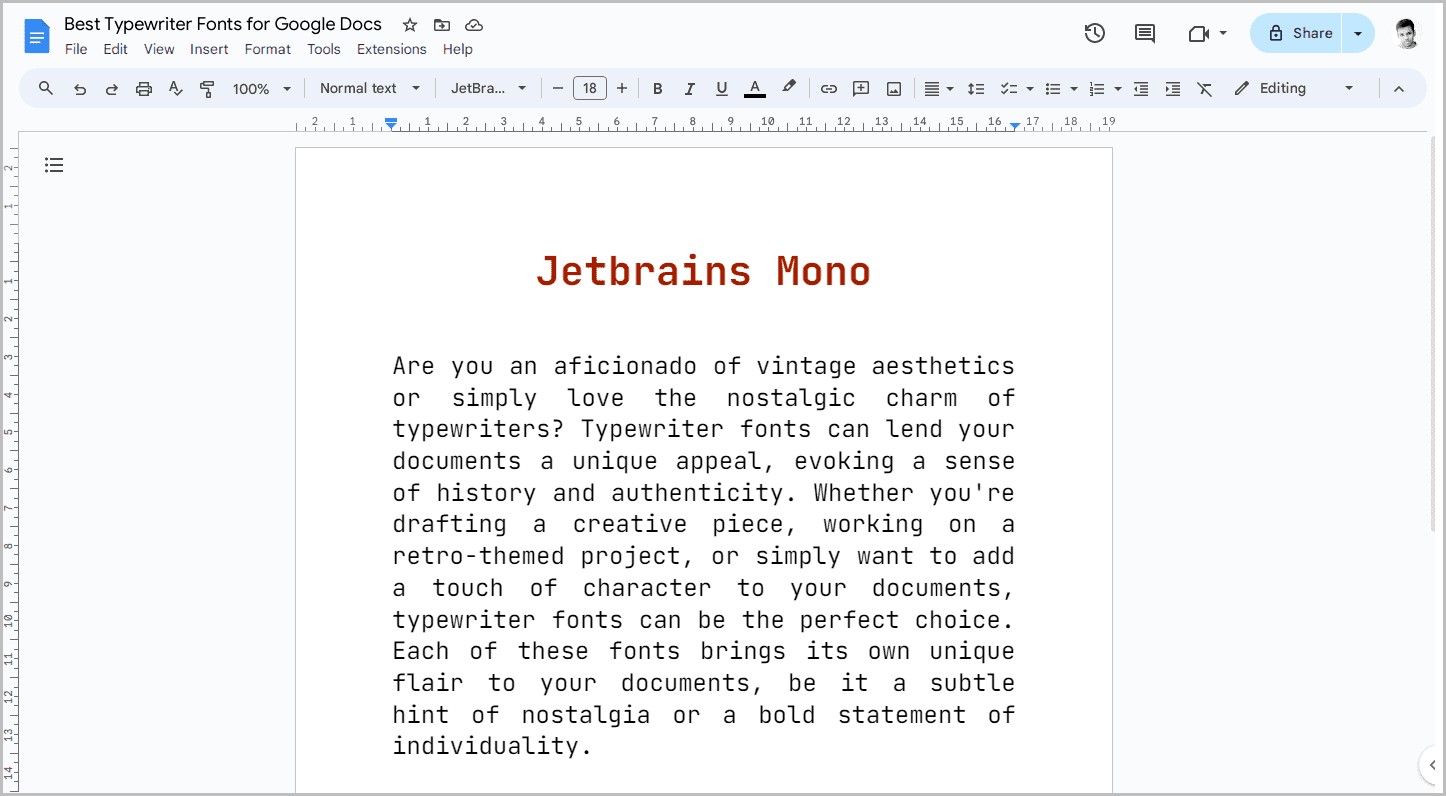Increase the font size
The image size is (1446, 796).
pos(622,89)
